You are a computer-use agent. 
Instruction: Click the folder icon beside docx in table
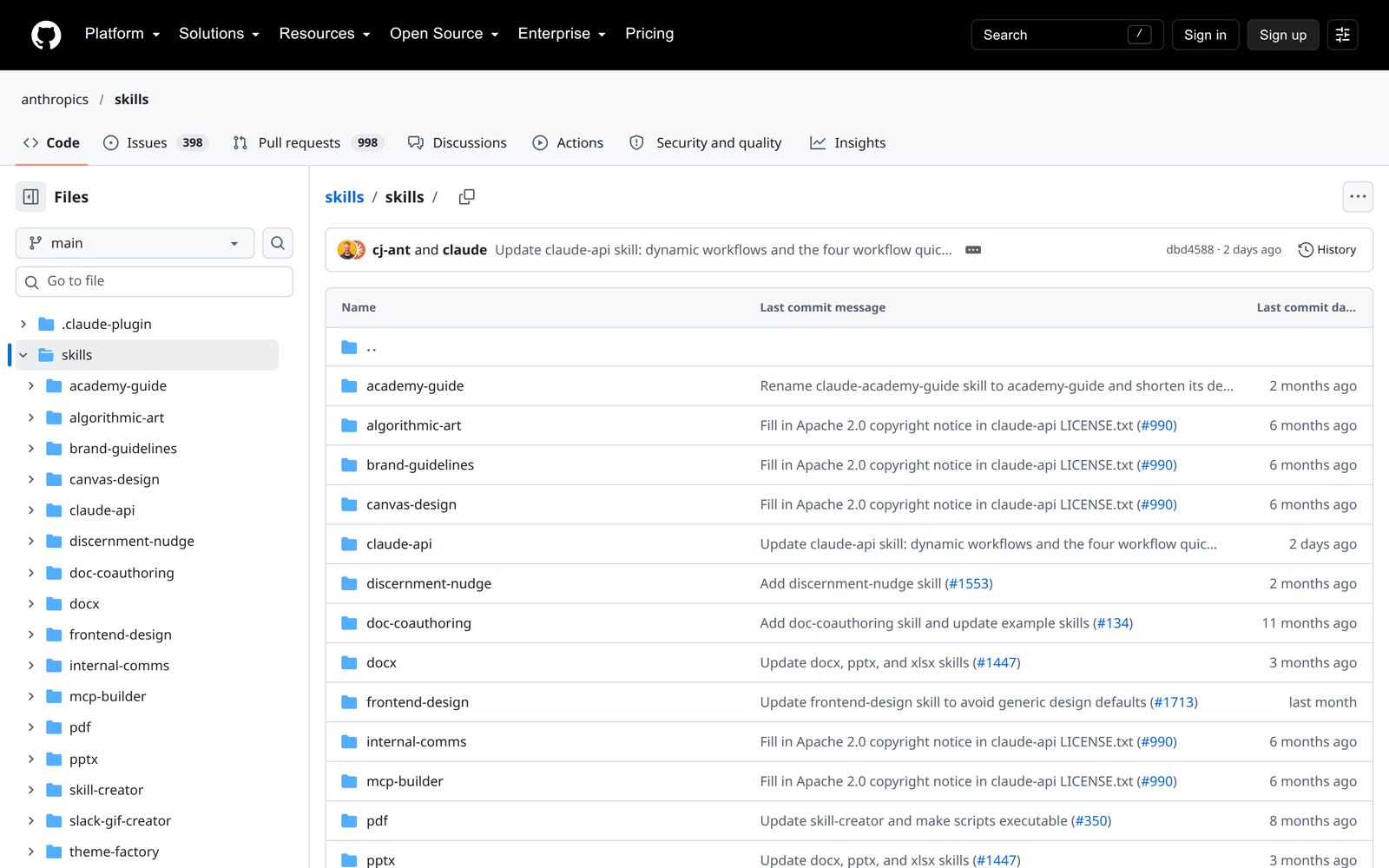click(349, 662)
